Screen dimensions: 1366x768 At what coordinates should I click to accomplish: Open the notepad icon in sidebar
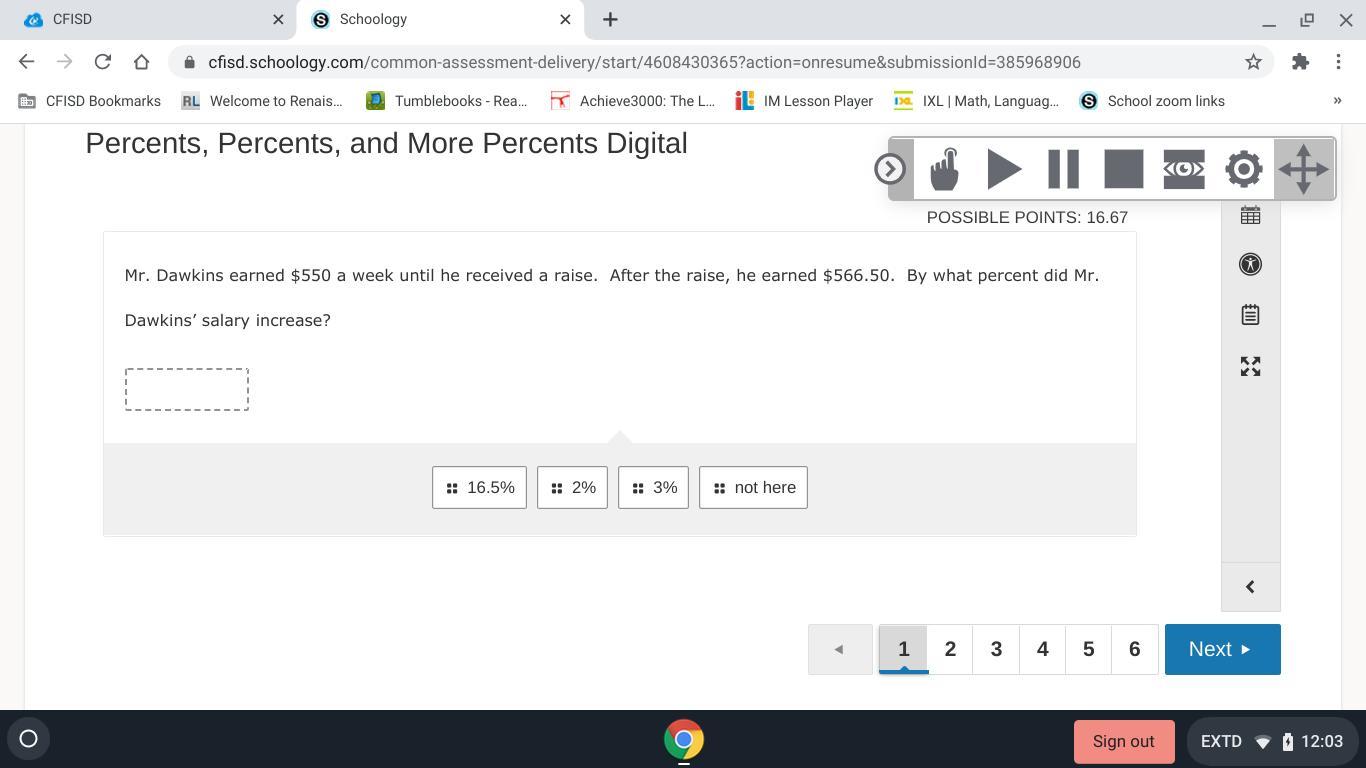pyautogui.click(x=1250, y=315)
